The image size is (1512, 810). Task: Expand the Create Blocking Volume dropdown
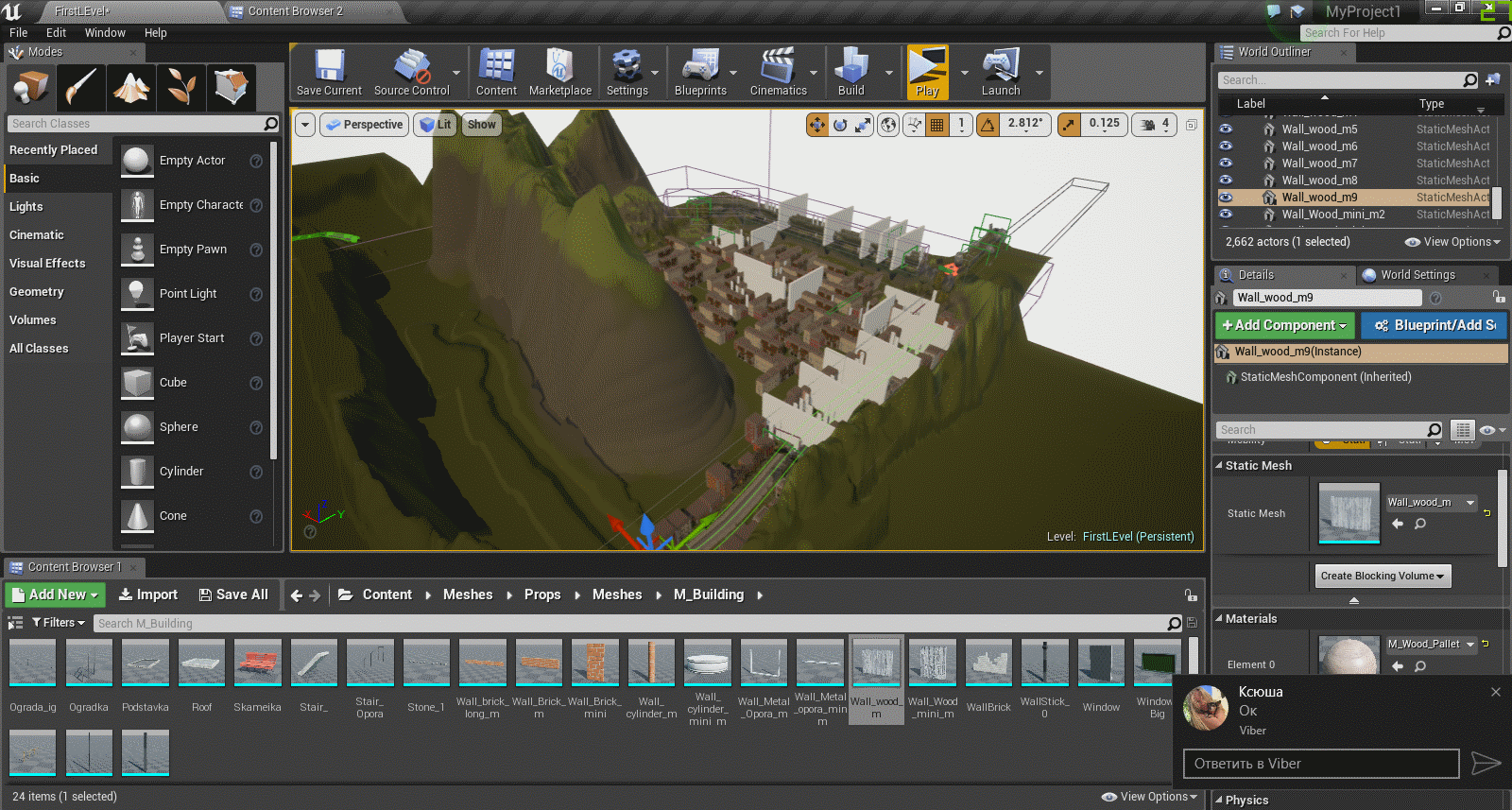pyautogui.click(x=1383, y=576)
